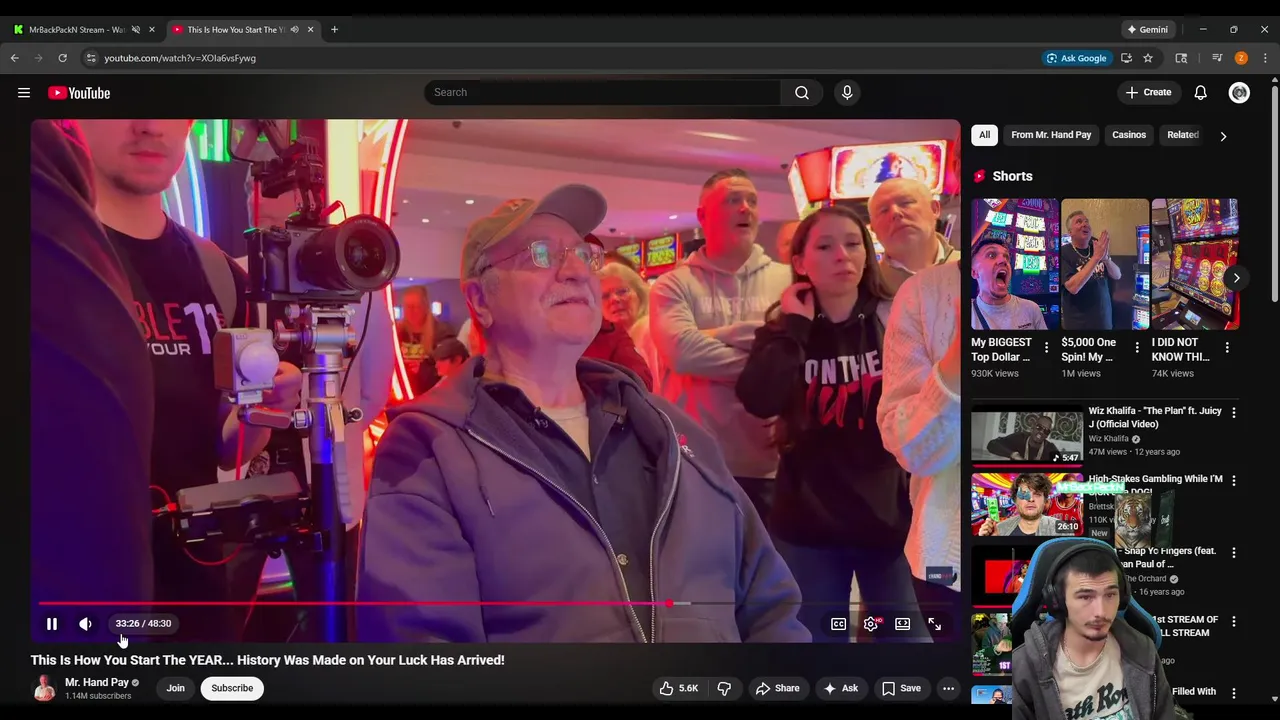Close the MrBackPackN Stream tab
This screenshot has height=720, width=1280.
click(x=152, y=29)
